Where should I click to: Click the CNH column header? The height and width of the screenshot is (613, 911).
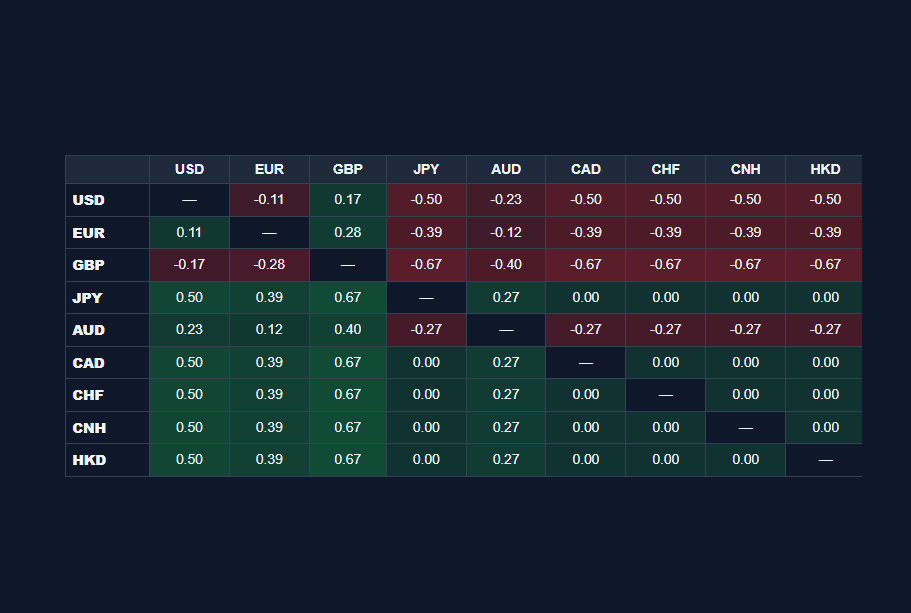pos(745,170)
